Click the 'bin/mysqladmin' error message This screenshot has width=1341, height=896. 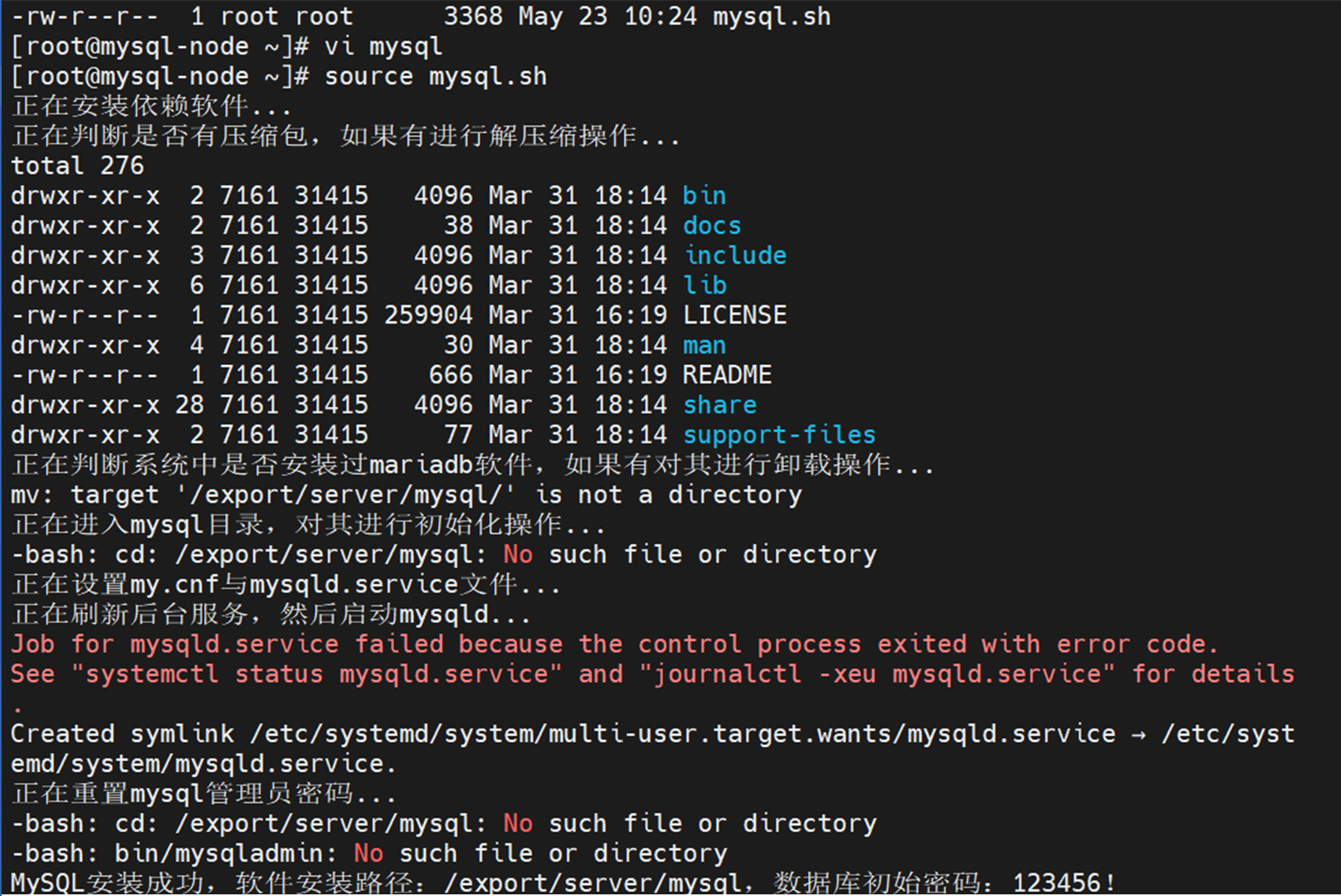[x=368, y=853]
